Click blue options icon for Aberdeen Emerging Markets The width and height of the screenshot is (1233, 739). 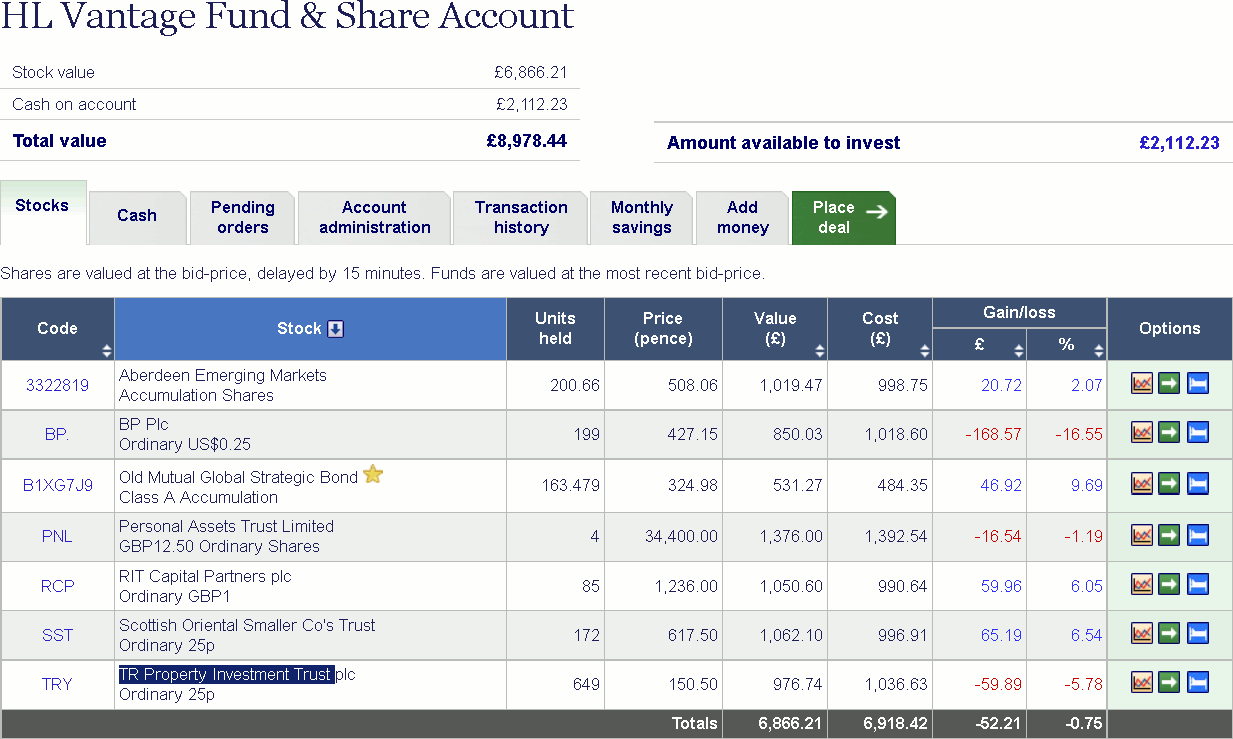tap(1198, 384)
